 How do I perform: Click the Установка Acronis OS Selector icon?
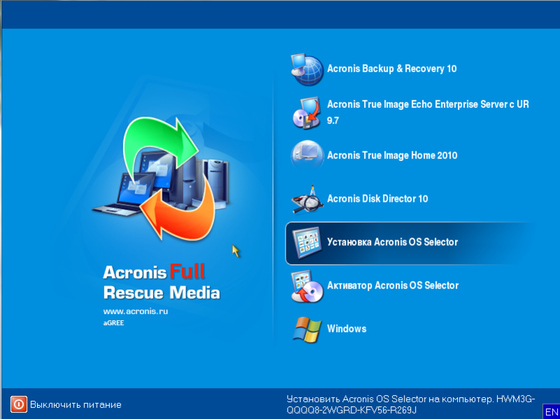[x=307, y=243]
